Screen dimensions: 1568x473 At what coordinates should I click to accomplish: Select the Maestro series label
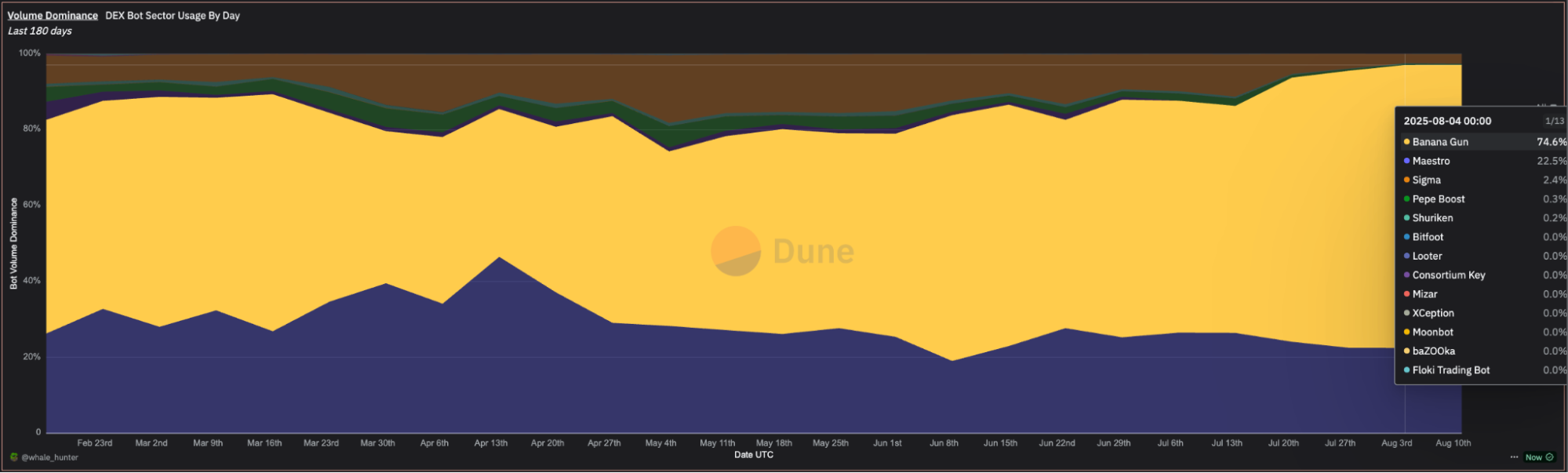pos(1431,161)
